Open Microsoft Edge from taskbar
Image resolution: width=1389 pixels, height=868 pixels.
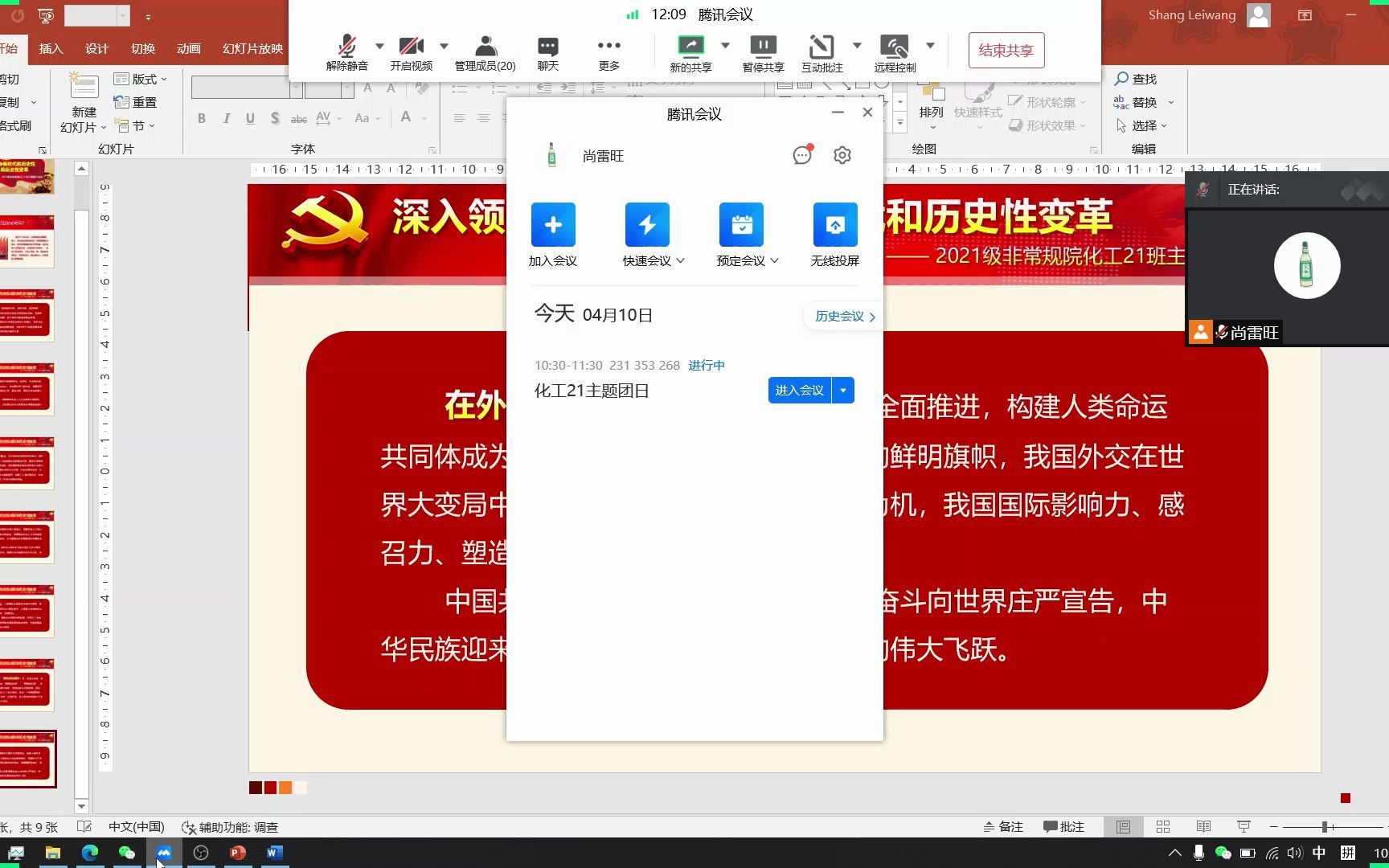point(89,853)
